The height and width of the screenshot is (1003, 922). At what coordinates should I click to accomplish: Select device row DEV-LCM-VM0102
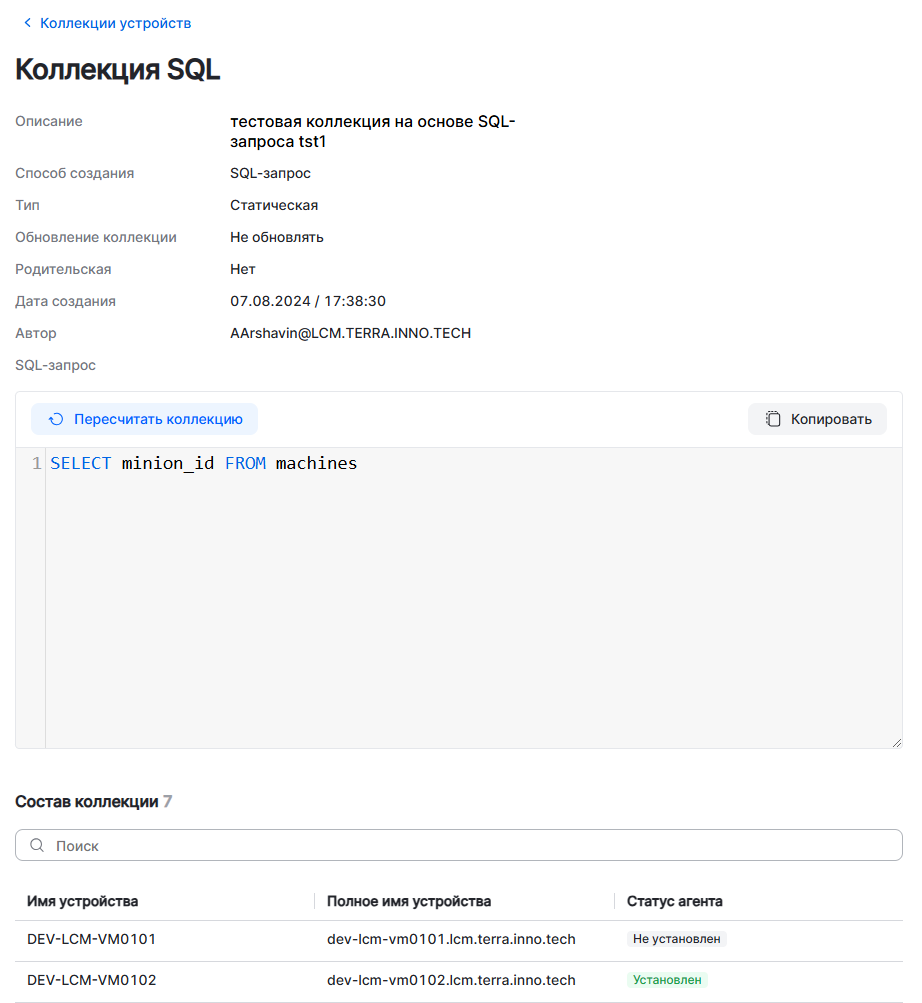pos(92,981)
